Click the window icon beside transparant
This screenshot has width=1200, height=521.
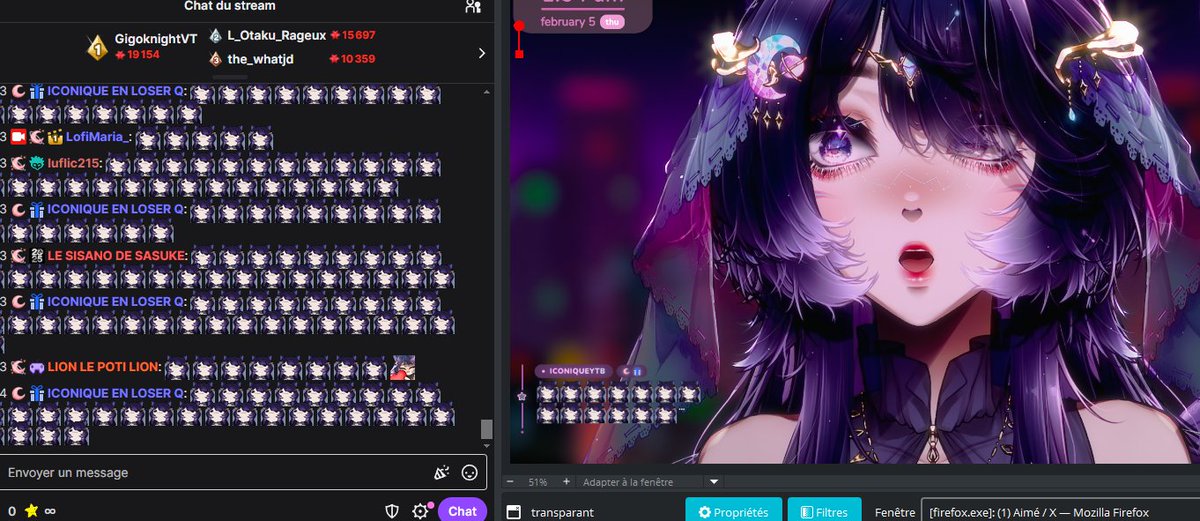pos(514,512)
